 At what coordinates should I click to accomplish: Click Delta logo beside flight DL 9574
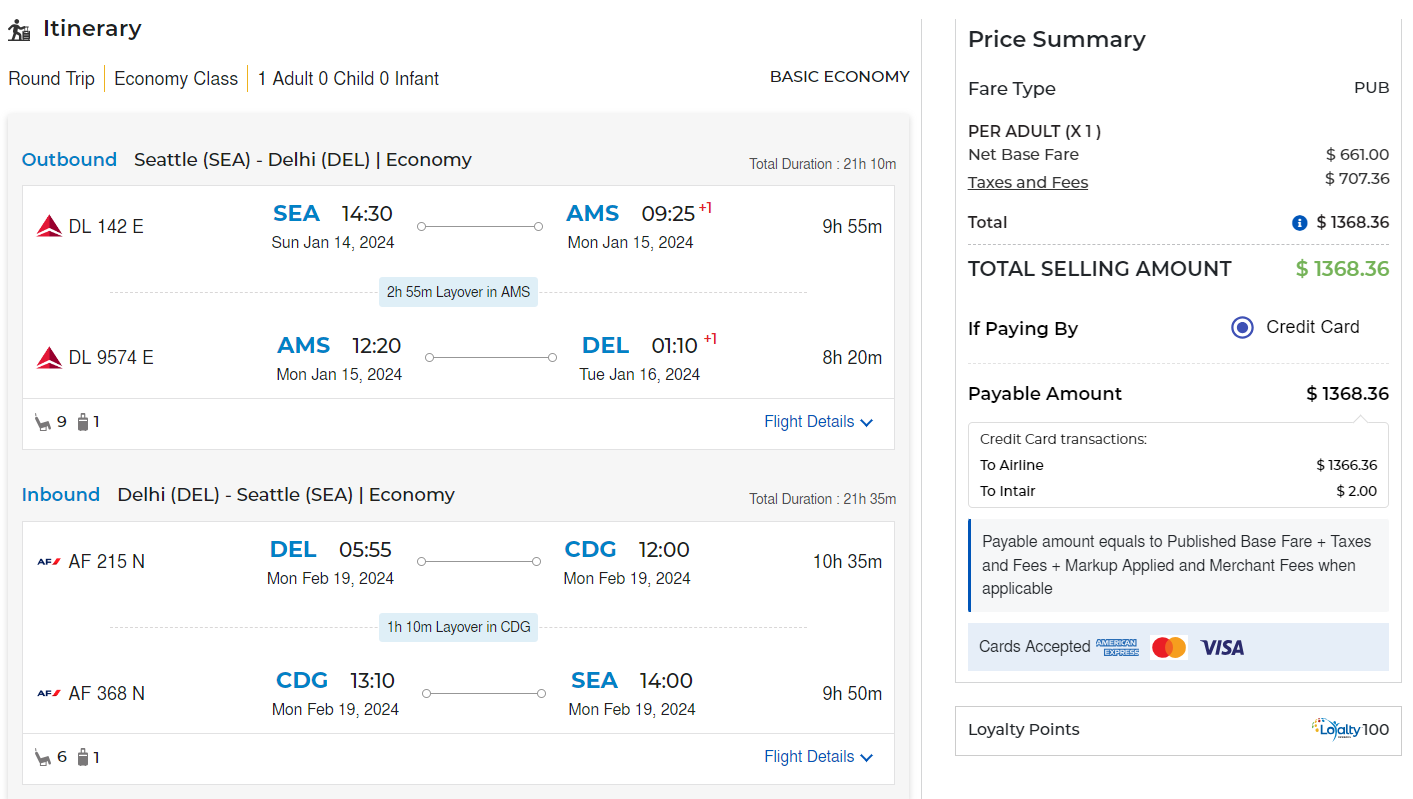(49, 357)
